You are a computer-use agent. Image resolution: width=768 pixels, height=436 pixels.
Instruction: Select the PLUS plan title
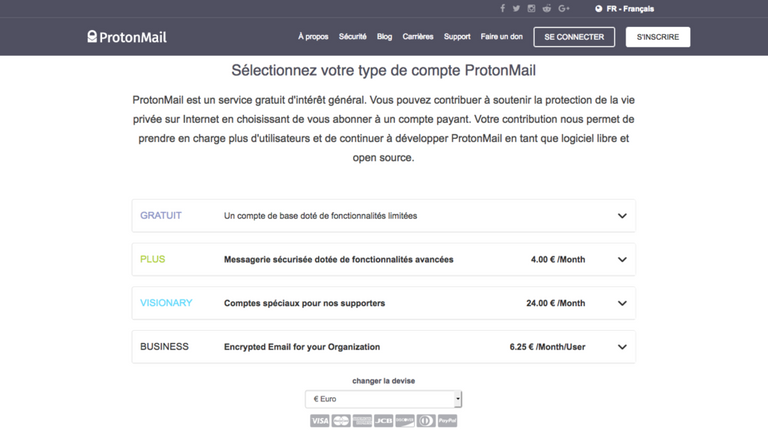(153, 259)
